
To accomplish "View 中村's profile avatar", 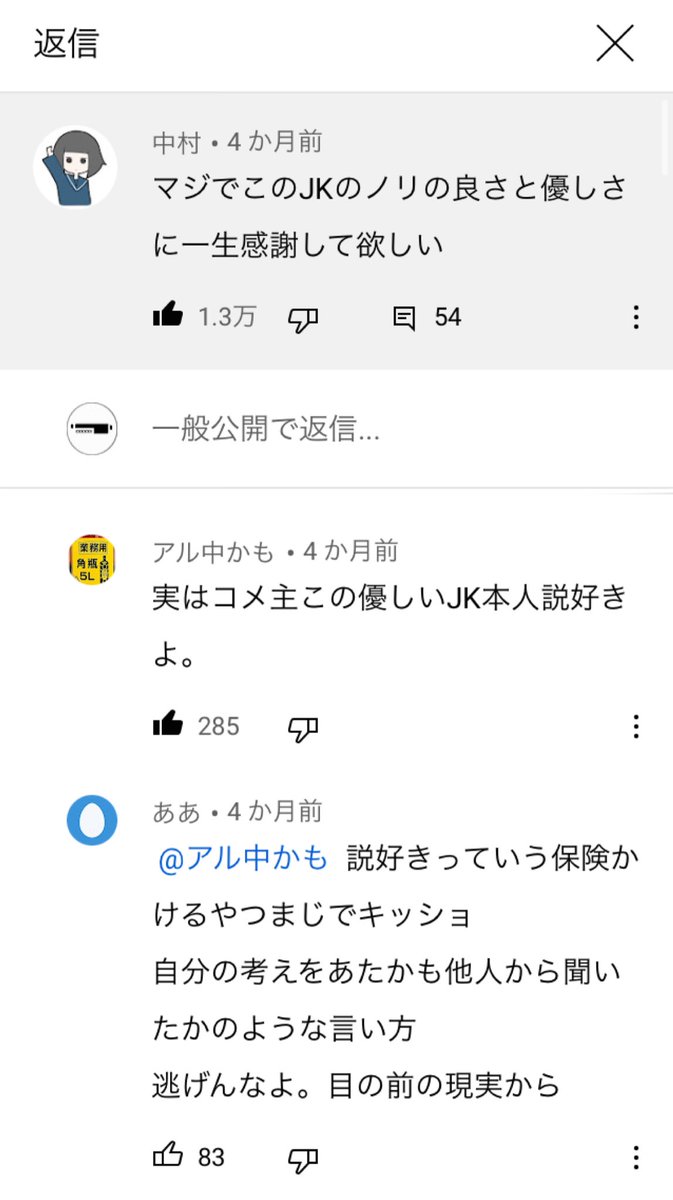I will 76,166.
